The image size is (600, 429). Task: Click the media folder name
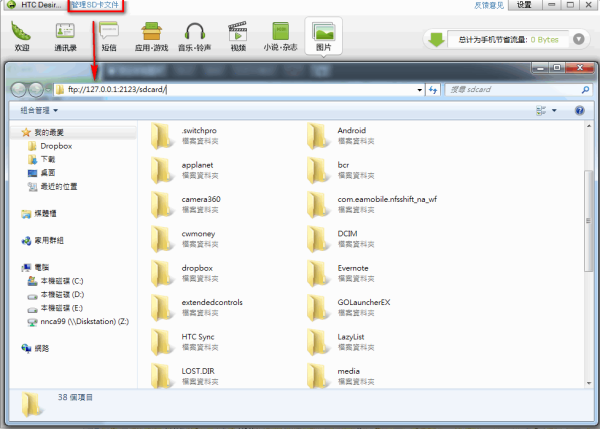[349, 371]
